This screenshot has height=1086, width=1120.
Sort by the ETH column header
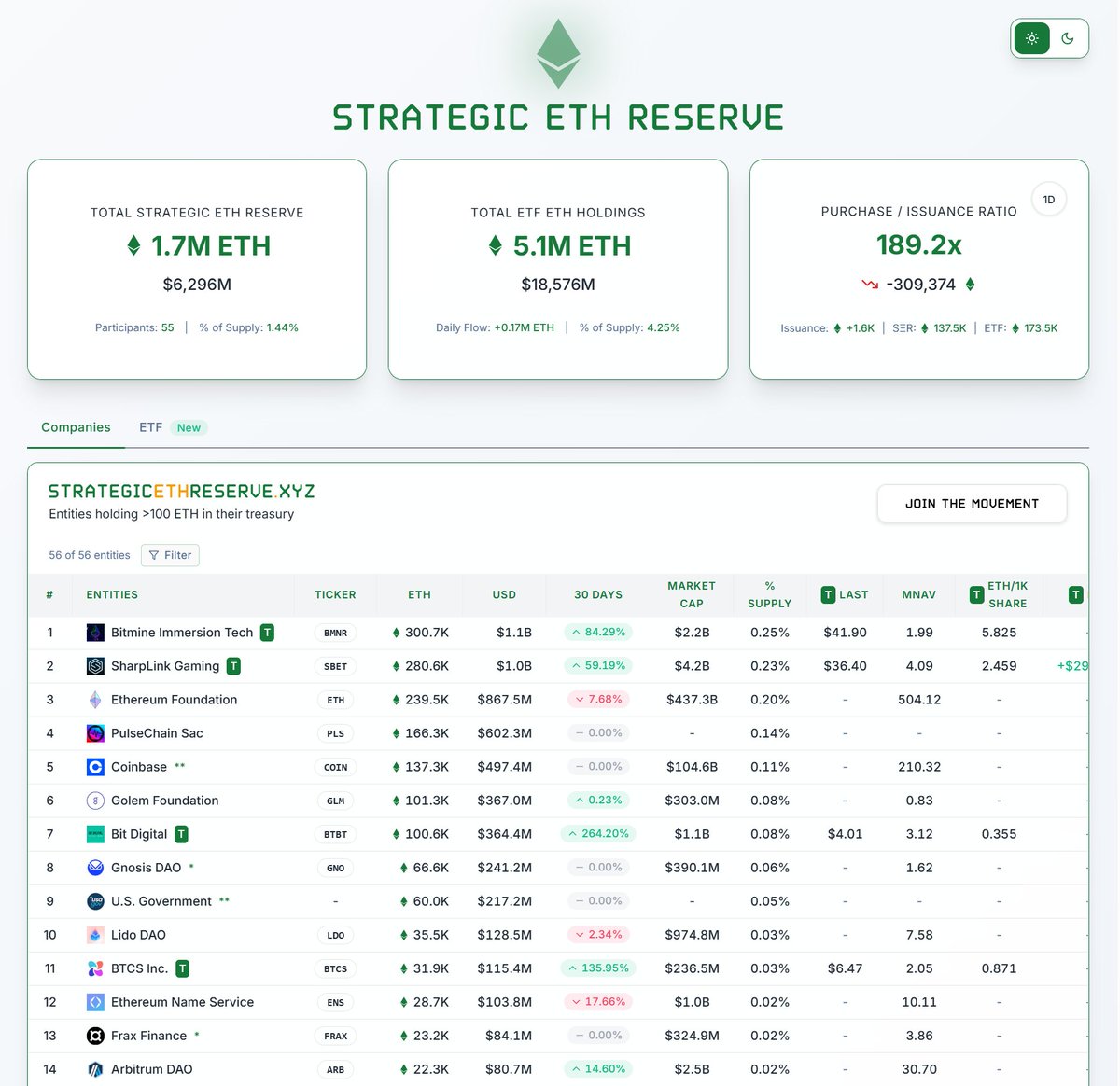[419, 594]
